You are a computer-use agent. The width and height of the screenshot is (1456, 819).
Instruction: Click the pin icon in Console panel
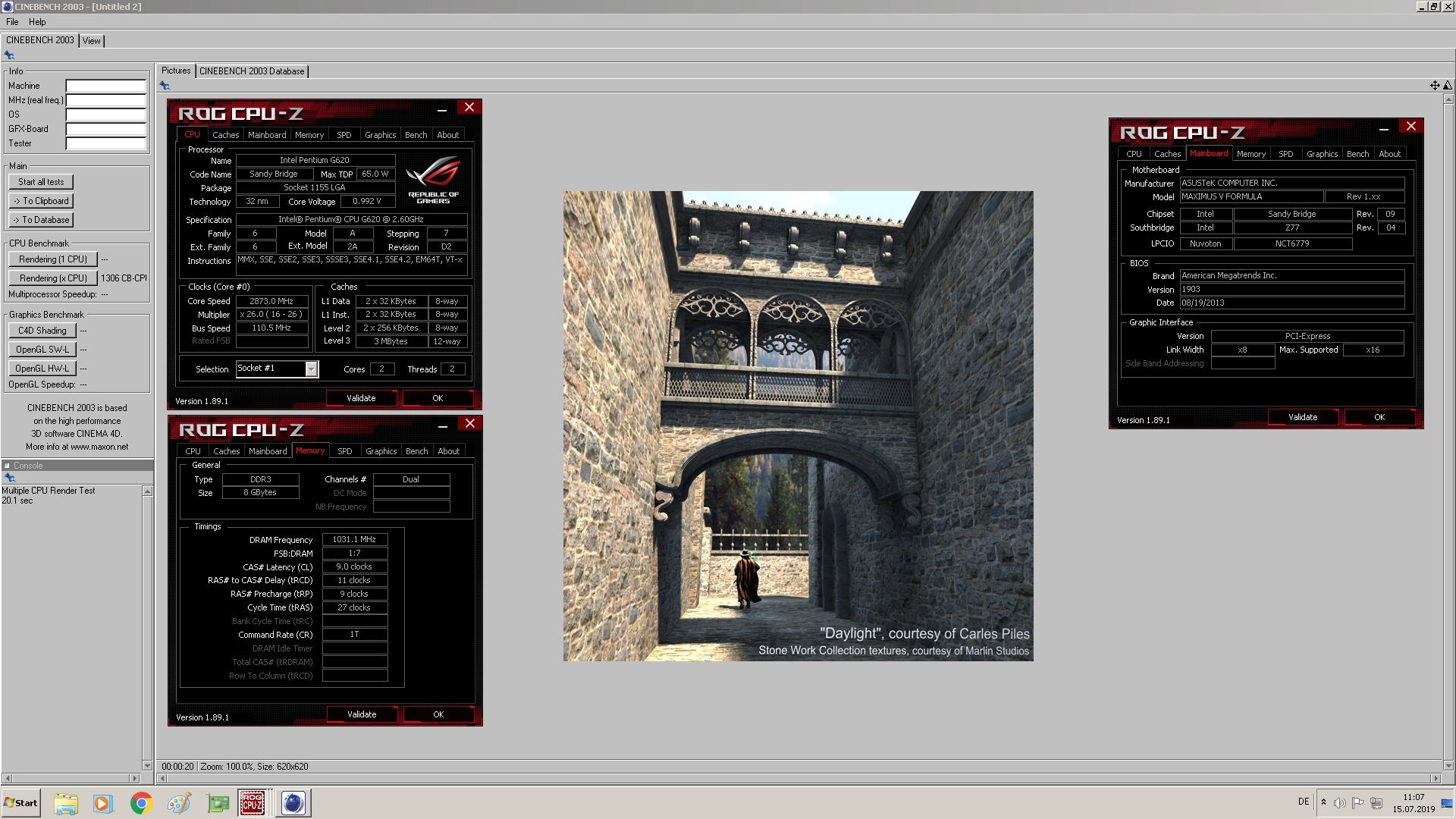(10, 478)
